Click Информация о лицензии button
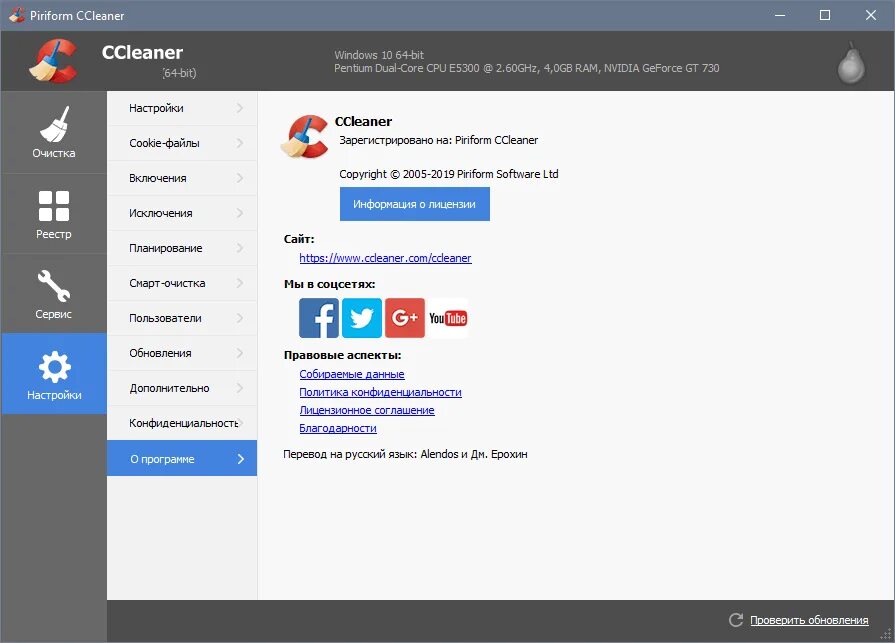895x643 pixels. point(414,204)
